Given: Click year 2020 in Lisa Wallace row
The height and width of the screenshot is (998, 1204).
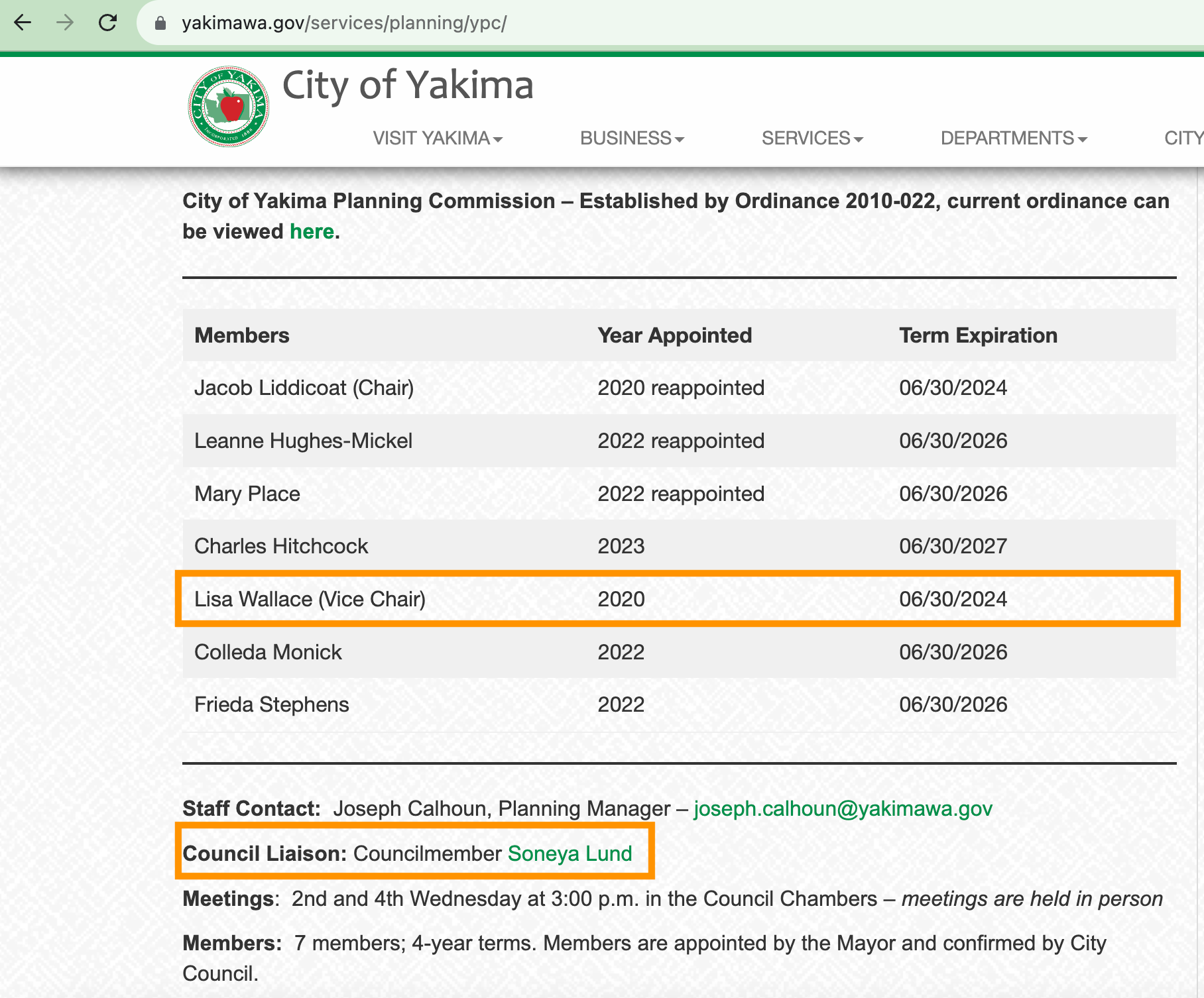Looking at the screenshot, I should pyautogui.click(x=621, y=599).
